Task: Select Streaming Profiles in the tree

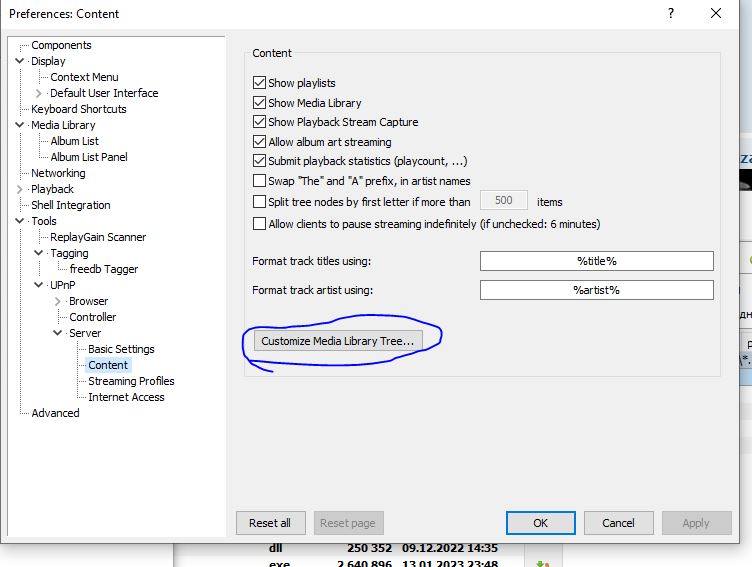Action: tap(131, 381)
